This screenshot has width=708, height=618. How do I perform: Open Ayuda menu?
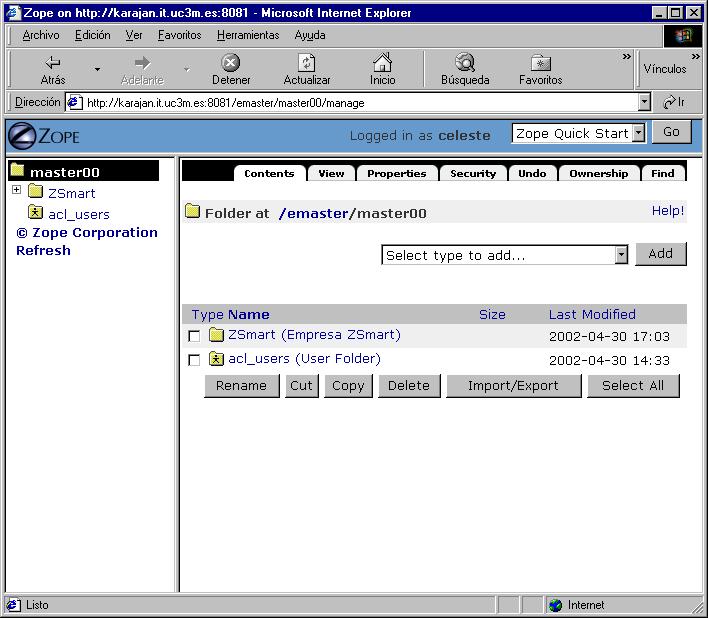pos(310,35)
